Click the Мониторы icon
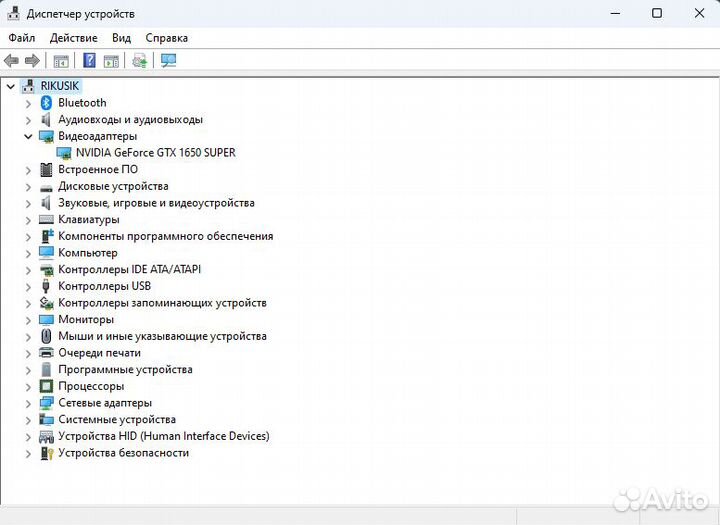This screenshot has height=525, width=720. (x=46, y=319)
